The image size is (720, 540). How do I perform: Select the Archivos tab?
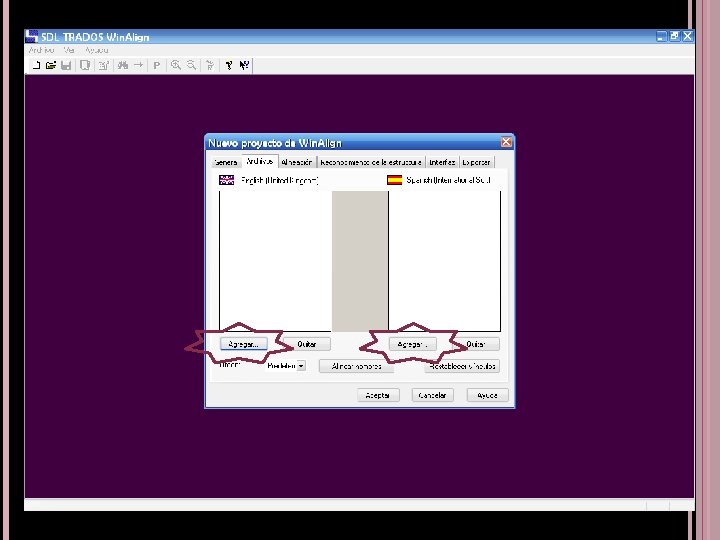(x=260, y=161)
